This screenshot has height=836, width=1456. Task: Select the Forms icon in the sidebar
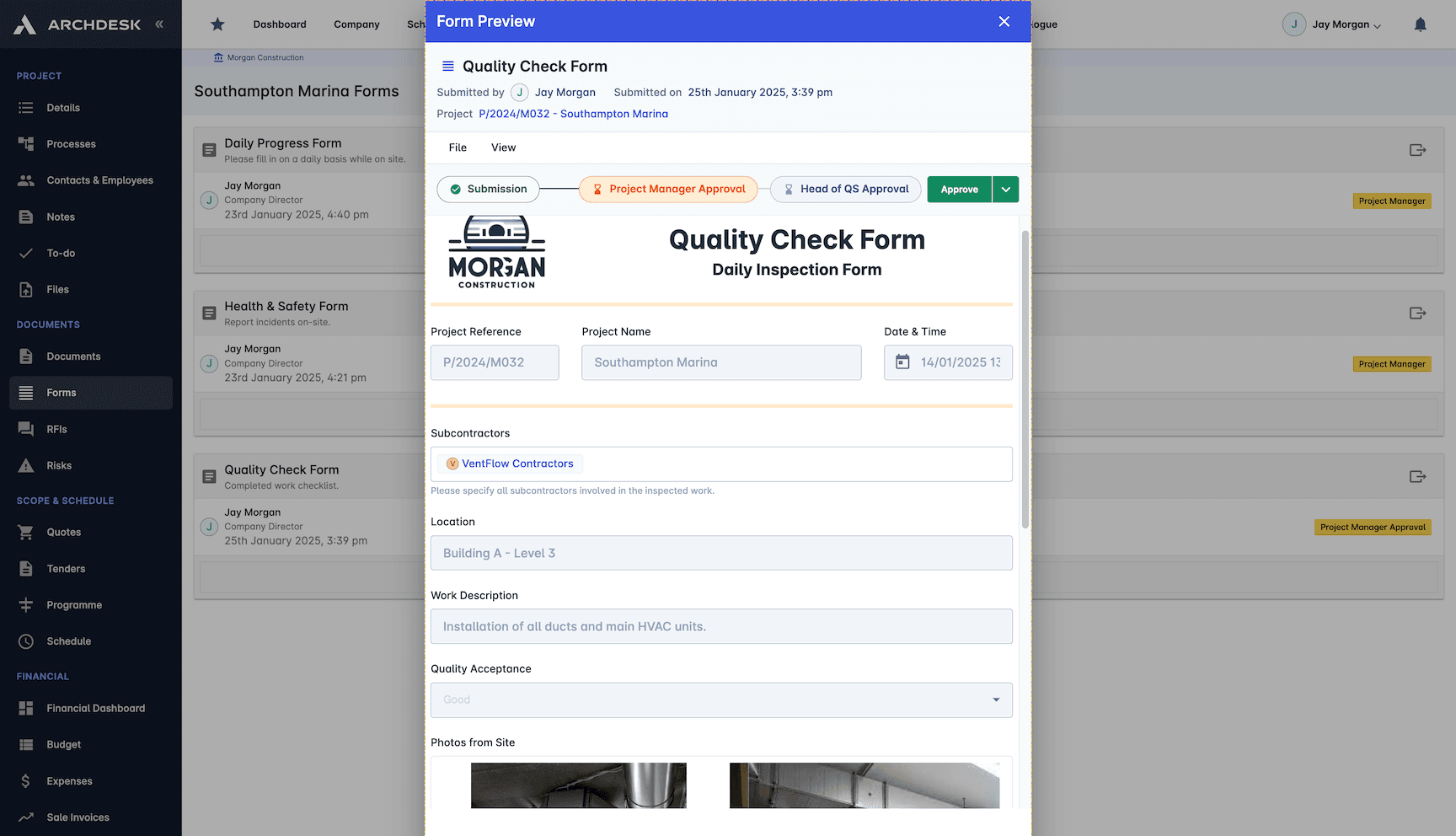click(26, 392)
